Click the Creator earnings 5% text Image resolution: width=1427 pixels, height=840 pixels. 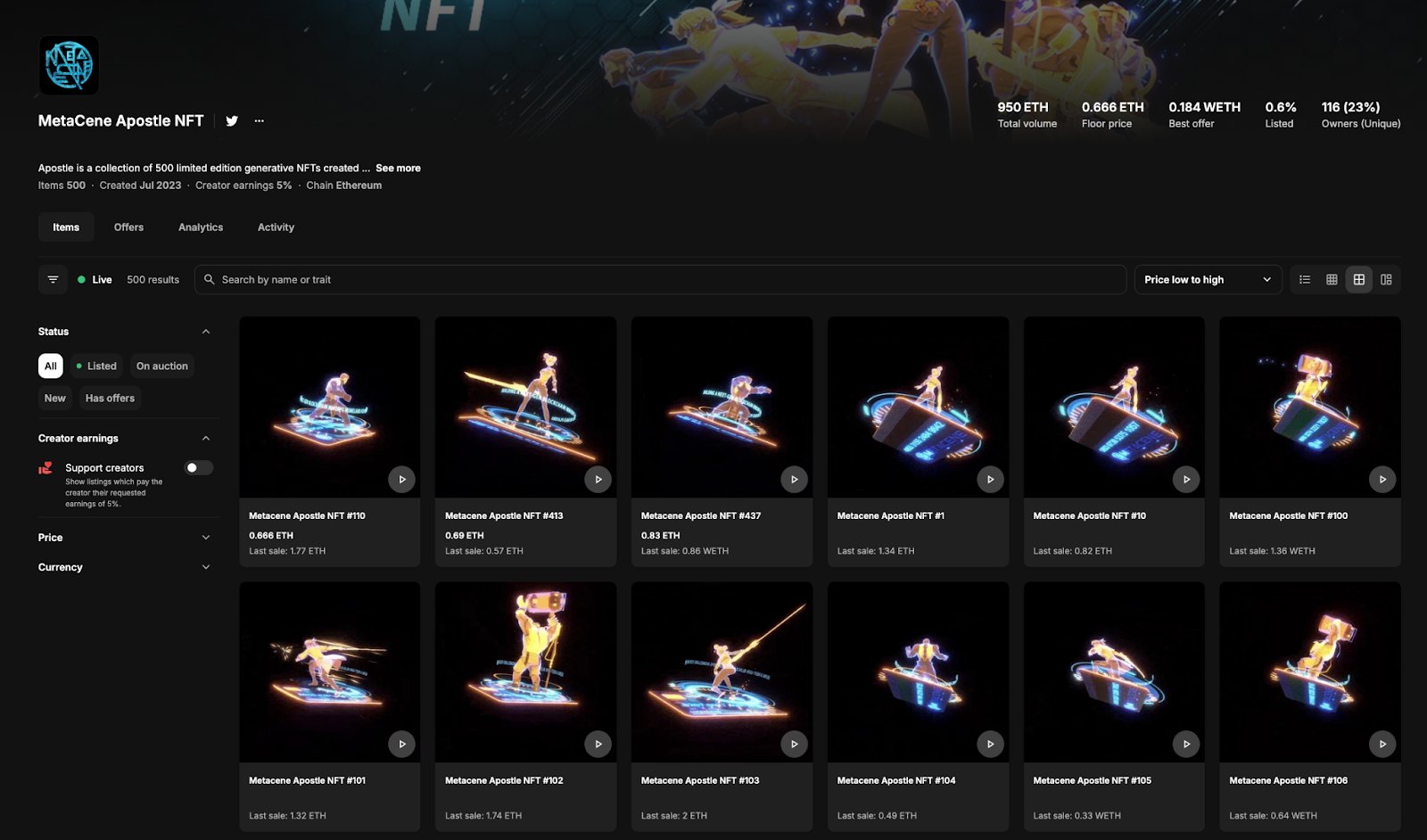(x=243, y=185)
